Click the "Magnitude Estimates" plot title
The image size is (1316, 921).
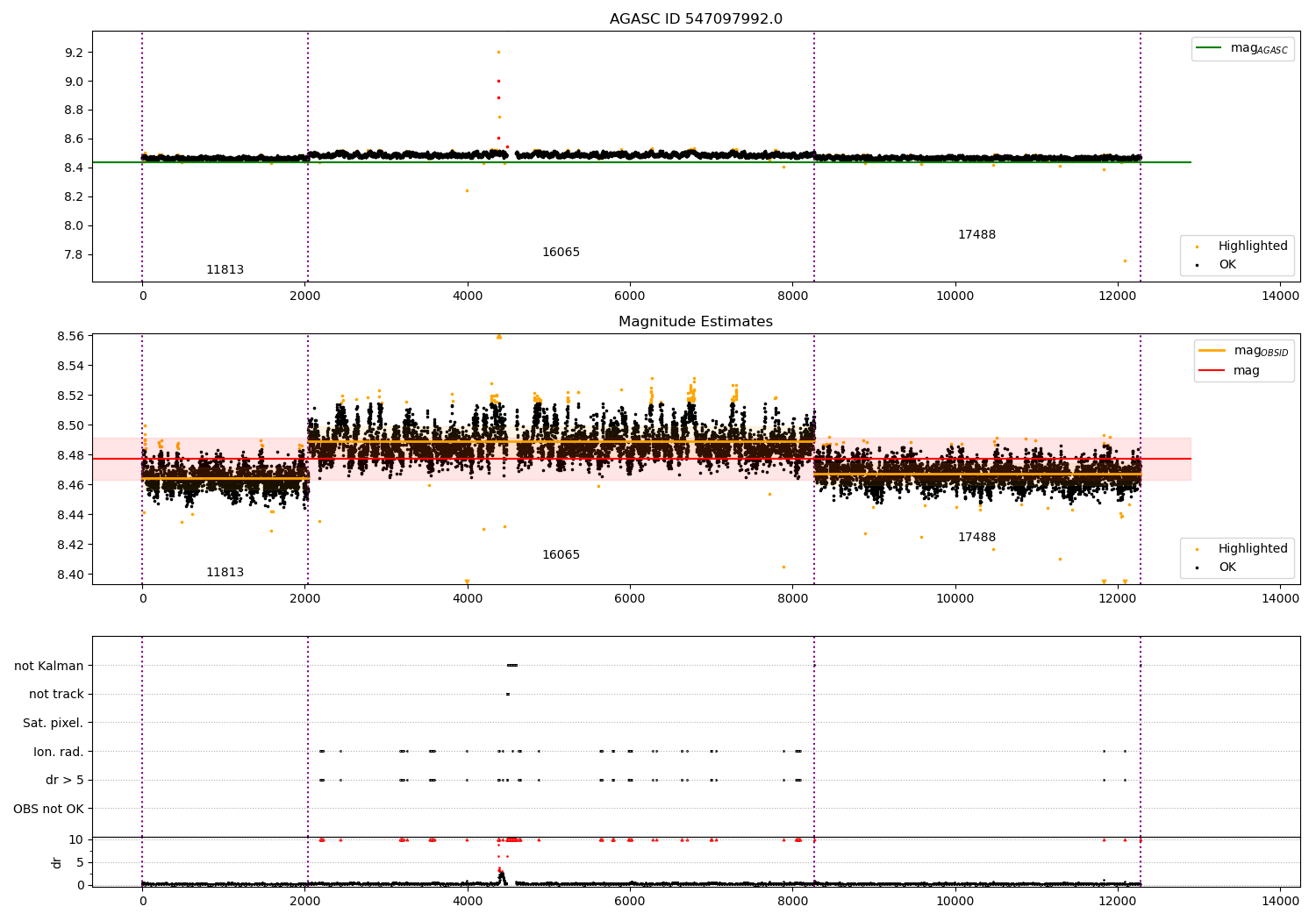click(x=696, y=322)
